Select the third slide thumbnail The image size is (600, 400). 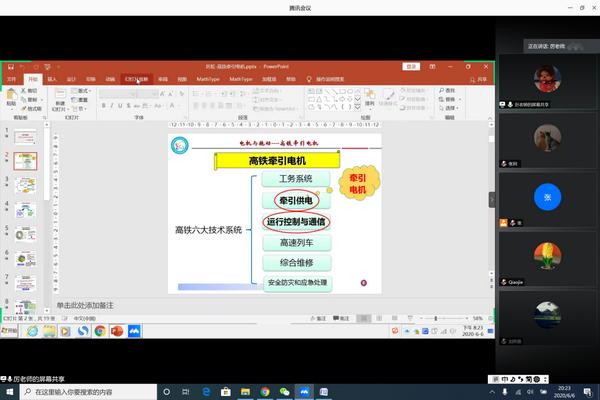click(x=27, y=185)
